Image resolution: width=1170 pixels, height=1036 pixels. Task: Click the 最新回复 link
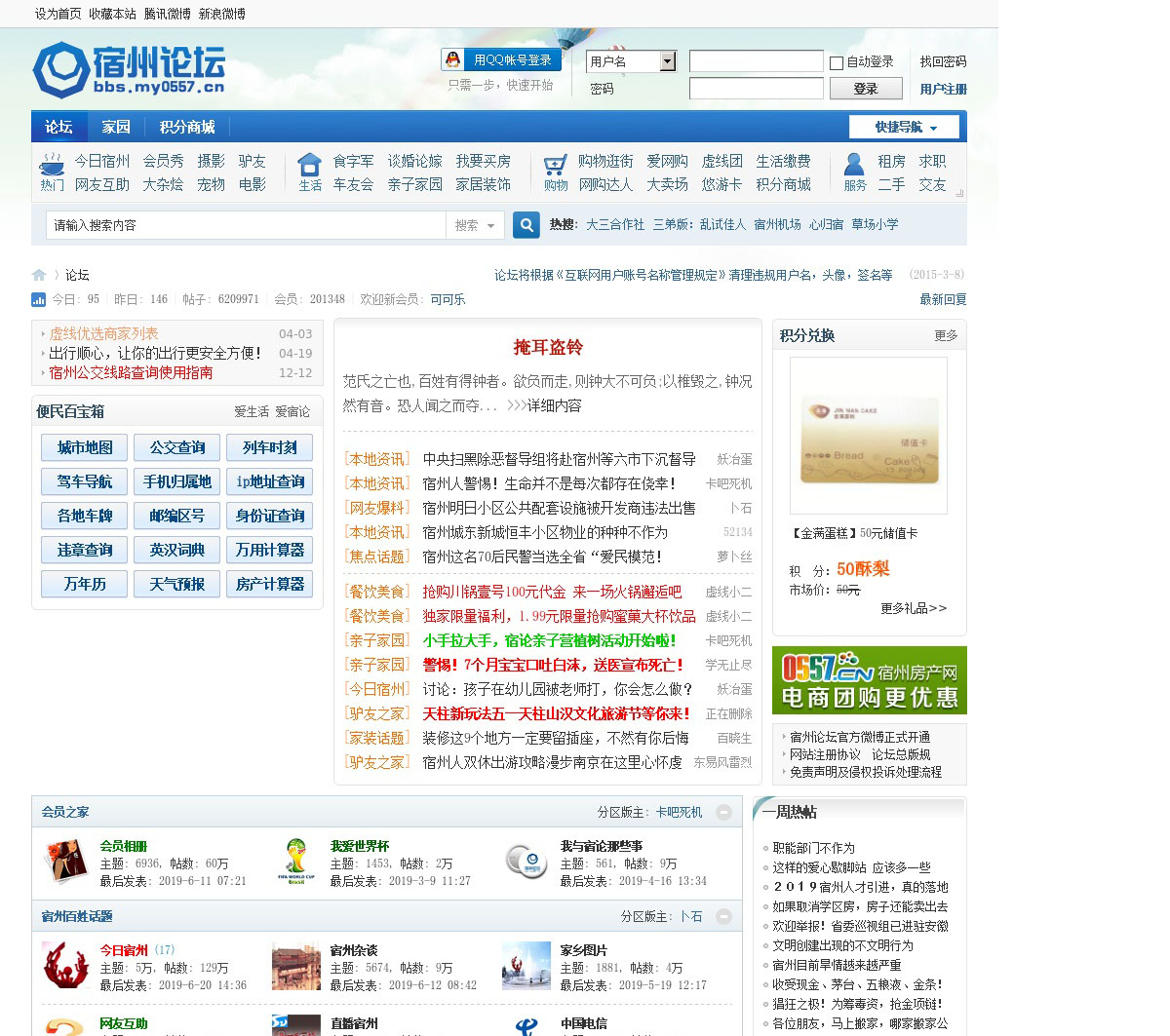(943, 299)
